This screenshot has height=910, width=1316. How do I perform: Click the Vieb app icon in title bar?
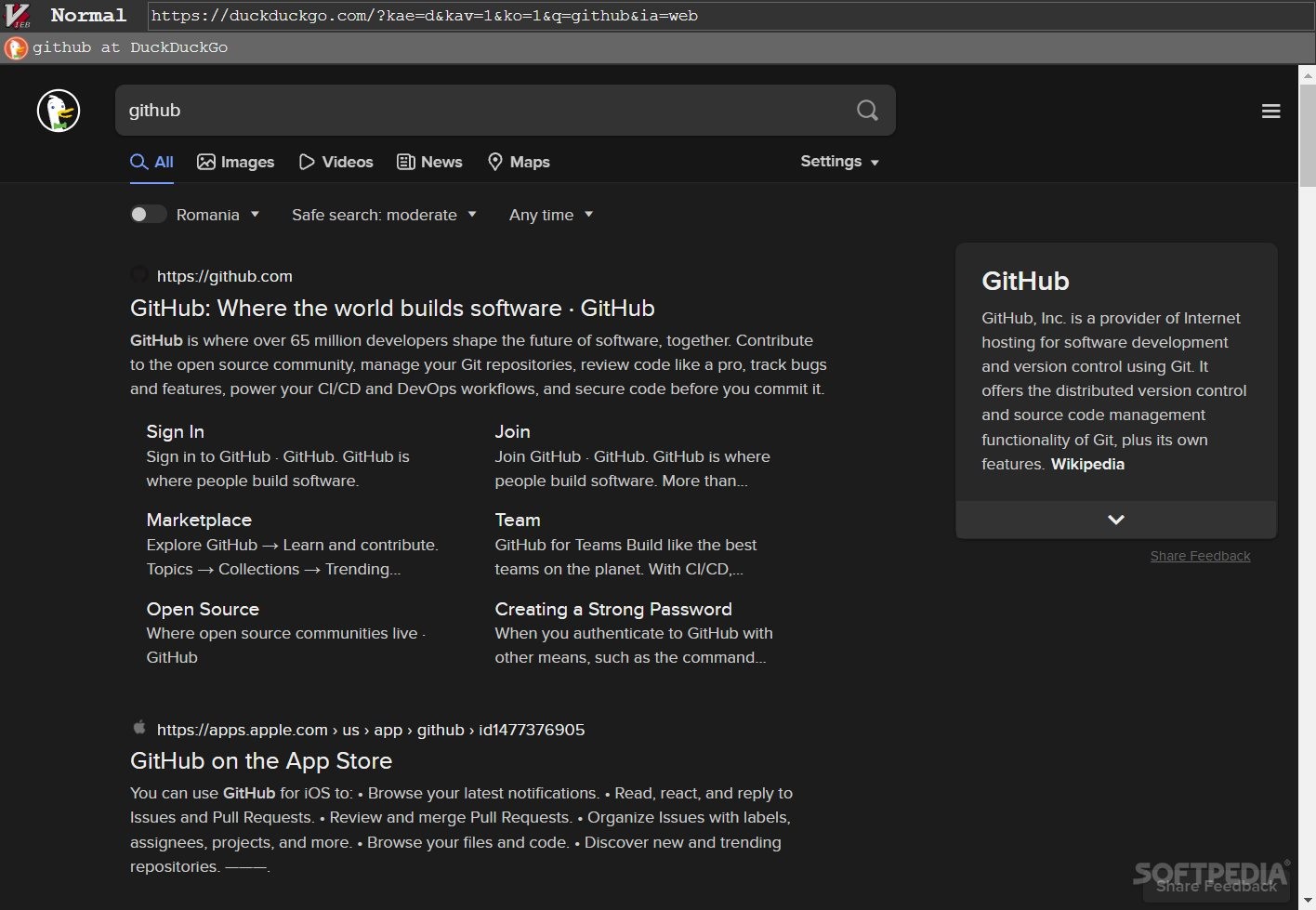point(19,16)
